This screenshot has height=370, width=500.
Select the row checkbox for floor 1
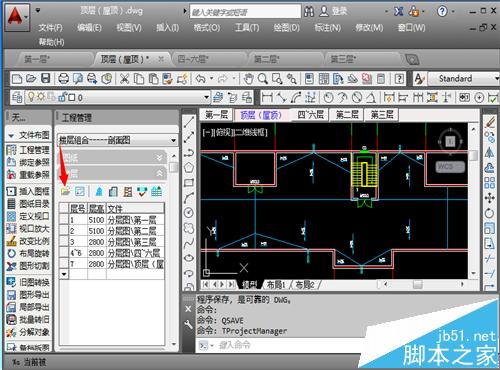tap(63, 220)
